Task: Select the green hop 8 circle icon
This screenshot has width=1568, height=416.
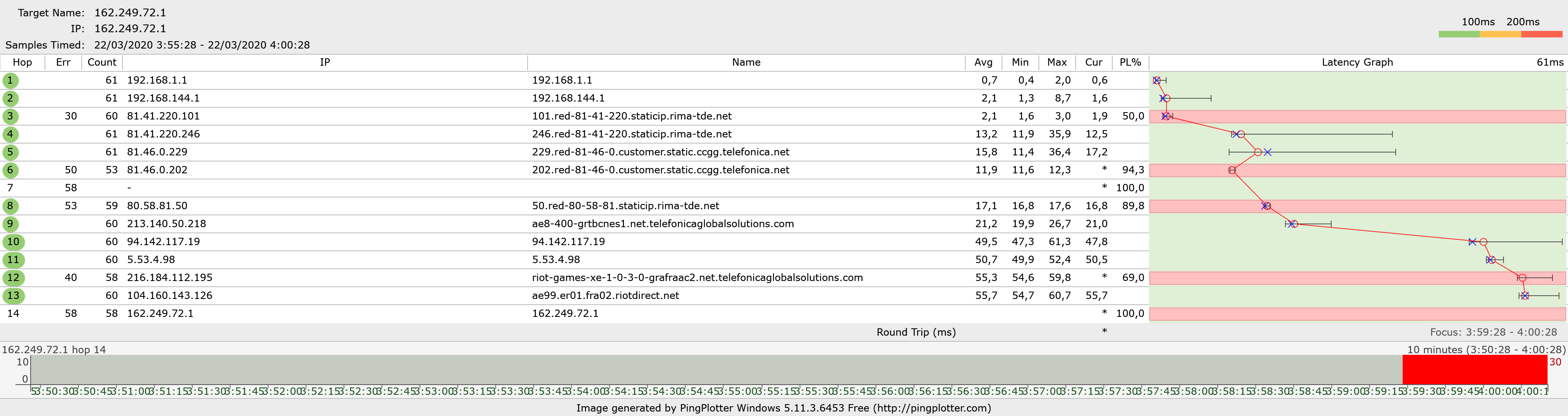Action: click(10, 206)
